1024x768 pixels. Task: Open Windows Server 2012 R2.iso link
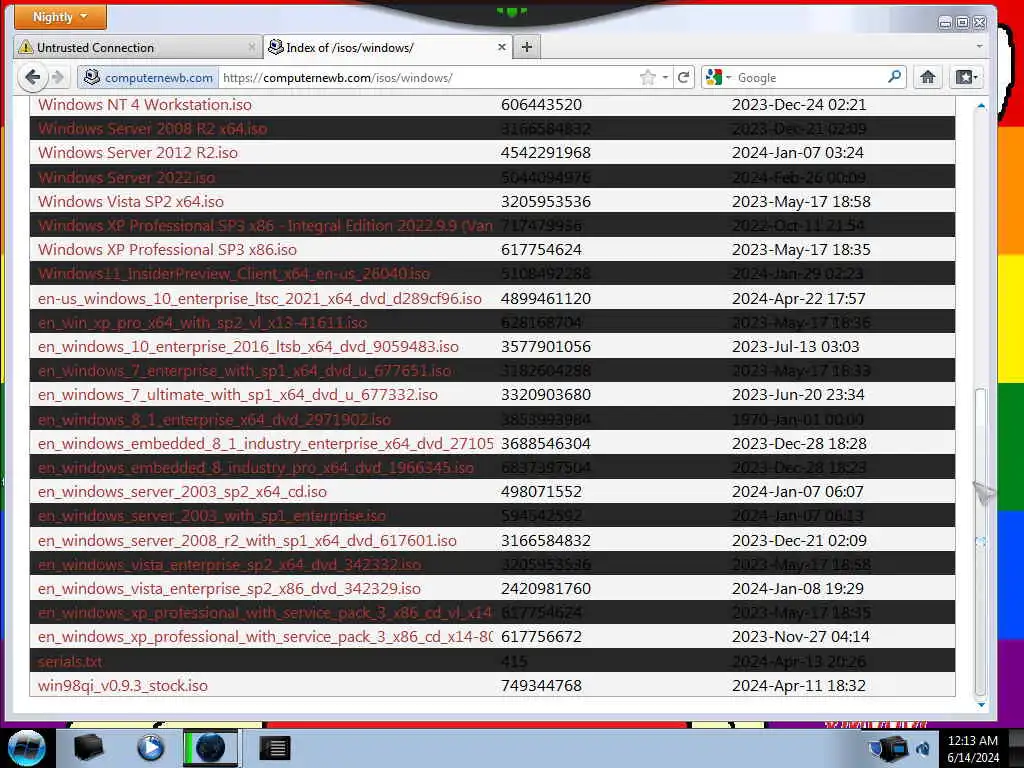click(138, 153)
